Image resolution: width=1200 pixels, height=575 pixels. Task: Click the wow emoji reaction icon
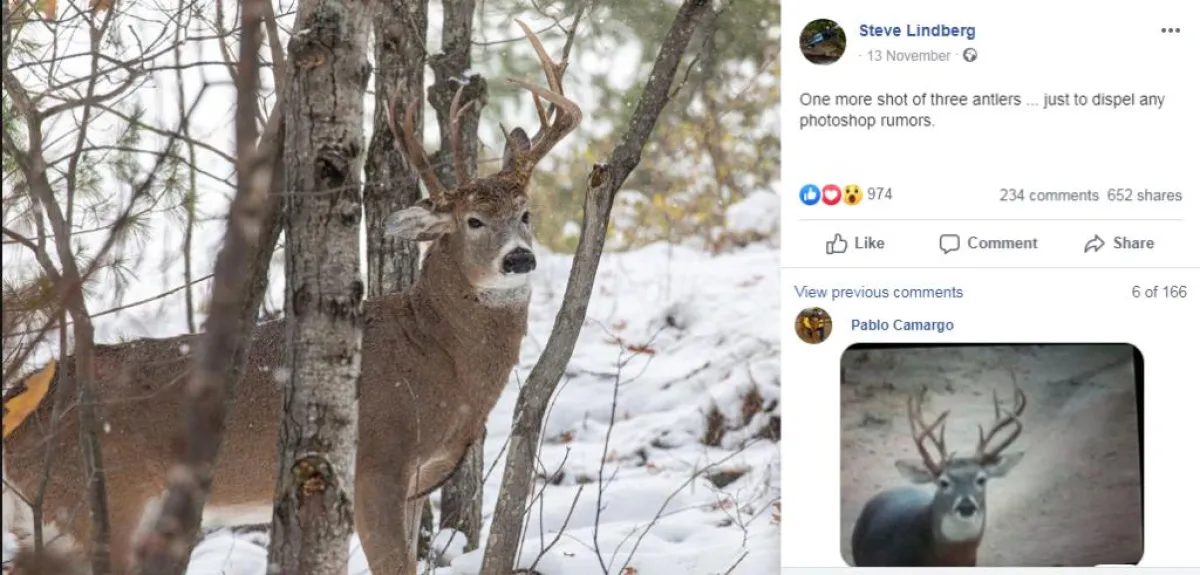(851, 195)
